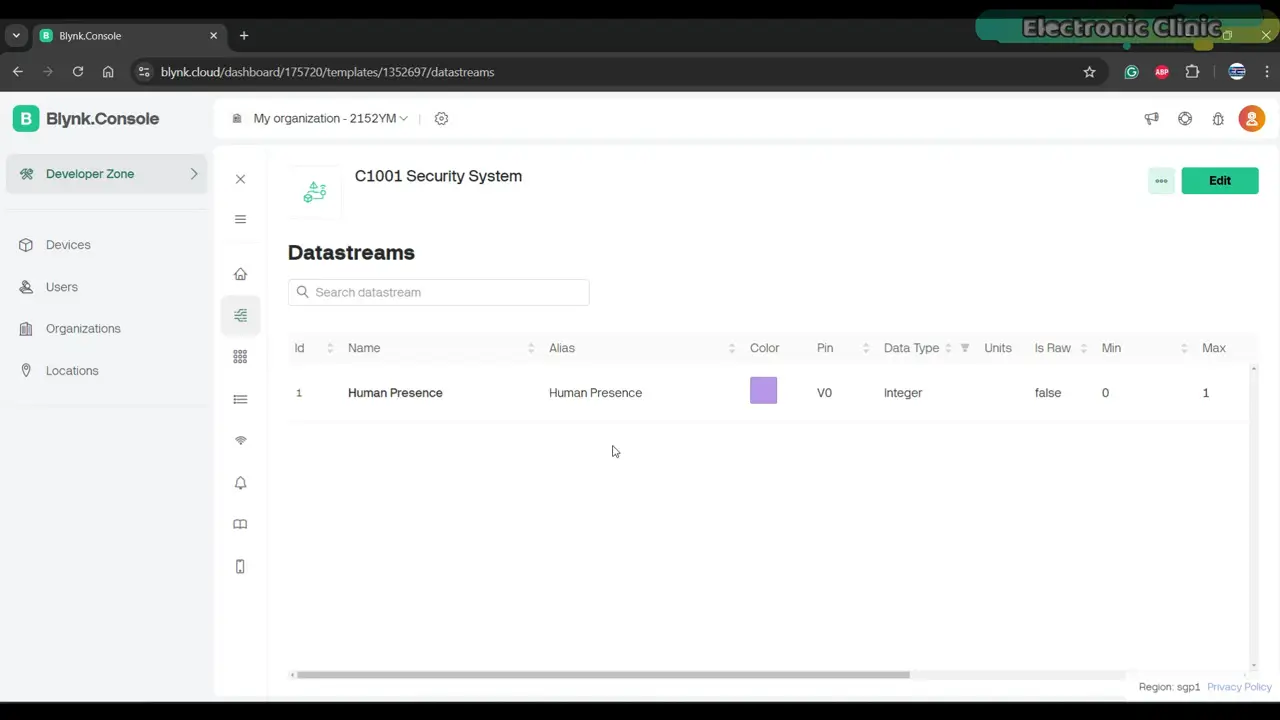Screen dimensions: 1280x720
Task: Reload the browser page
Action: click(78, 72)
